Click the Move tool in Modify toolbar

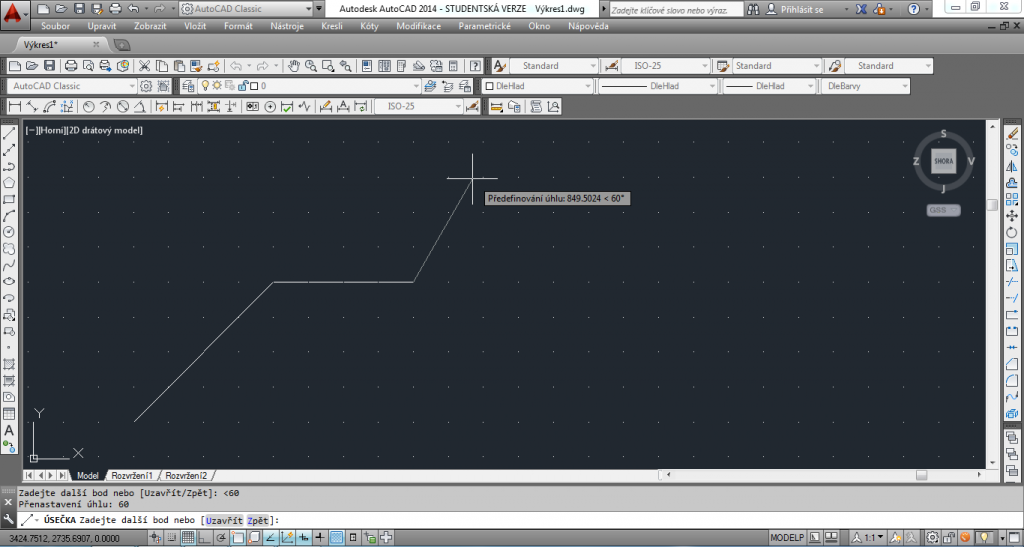point(1012,215)
